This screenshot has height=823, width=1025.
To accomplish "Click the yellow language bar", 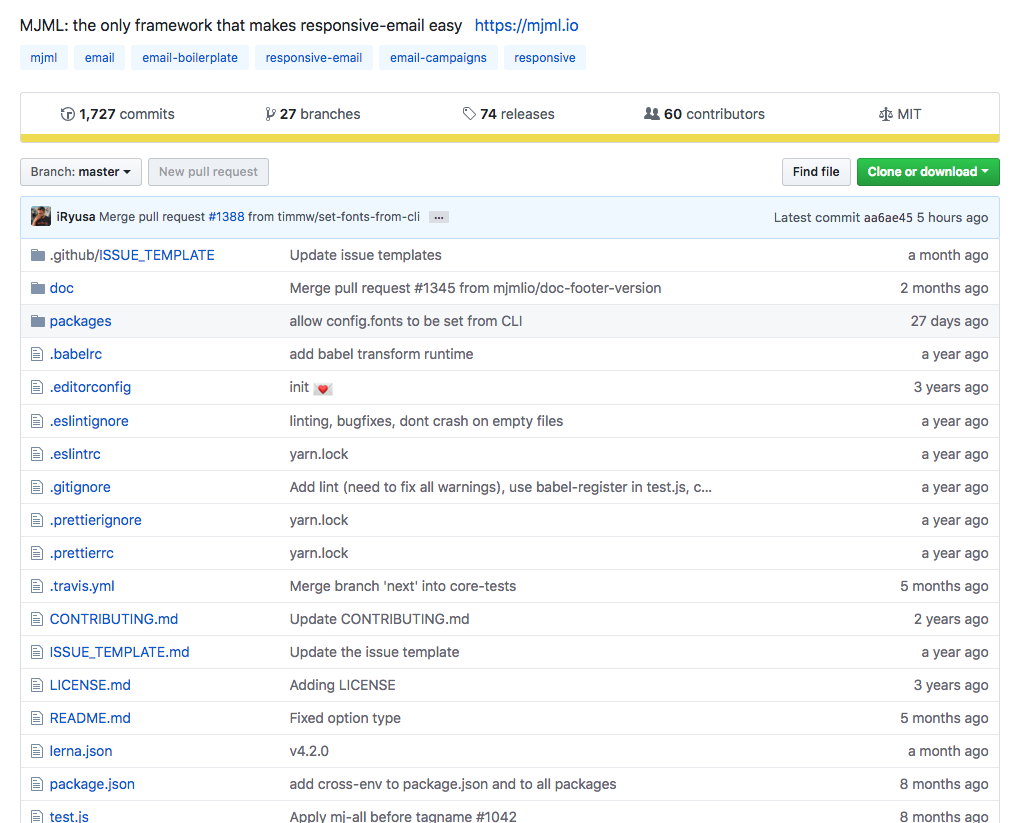I will pyautogui.click(x=510, y=138).
